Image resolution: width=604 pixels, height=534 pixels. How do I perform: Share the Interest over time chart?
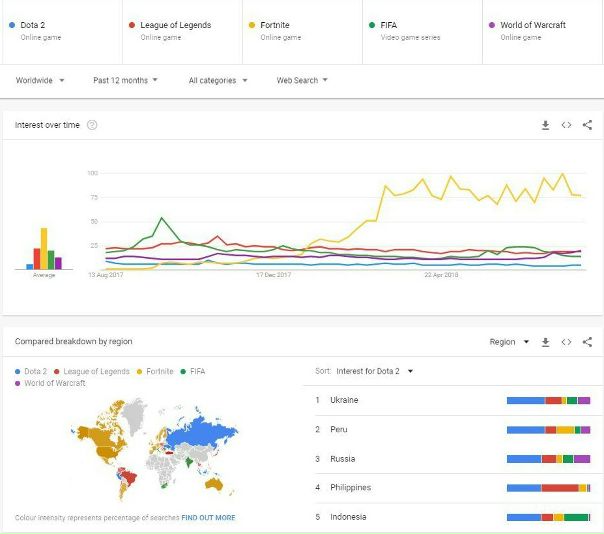[x=587, y=125]
